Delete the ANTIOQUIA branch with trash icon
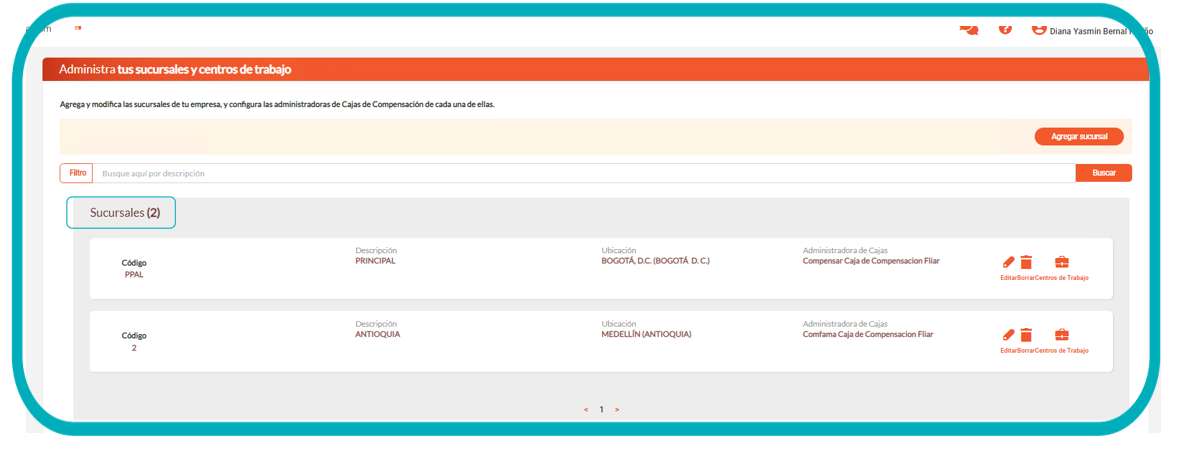The height and width of the screenshot is (461, 1182). [x=1026, y=335]
